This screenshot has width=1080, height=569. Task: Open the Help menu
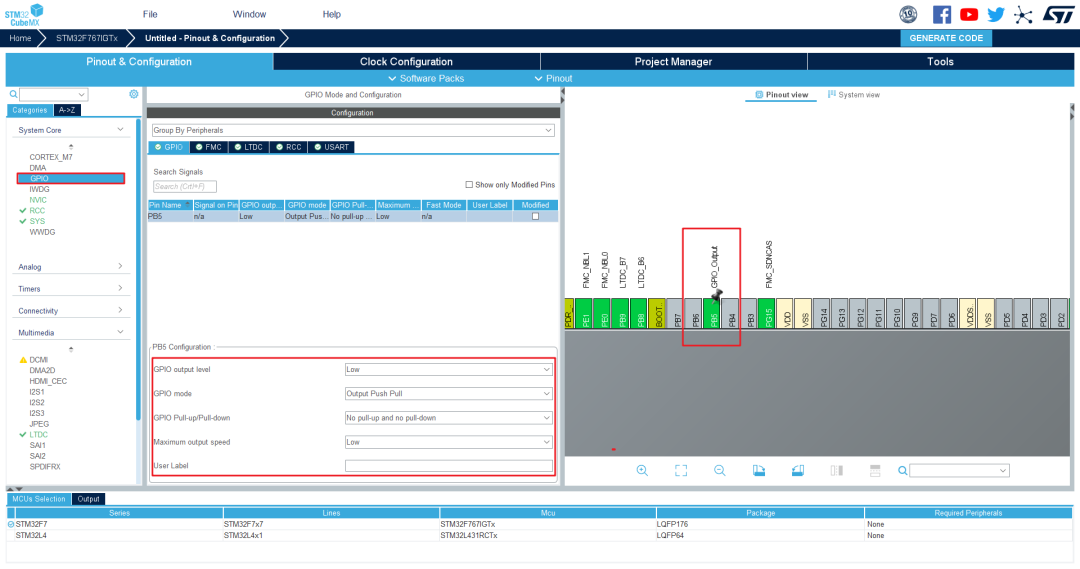point(332,14)
